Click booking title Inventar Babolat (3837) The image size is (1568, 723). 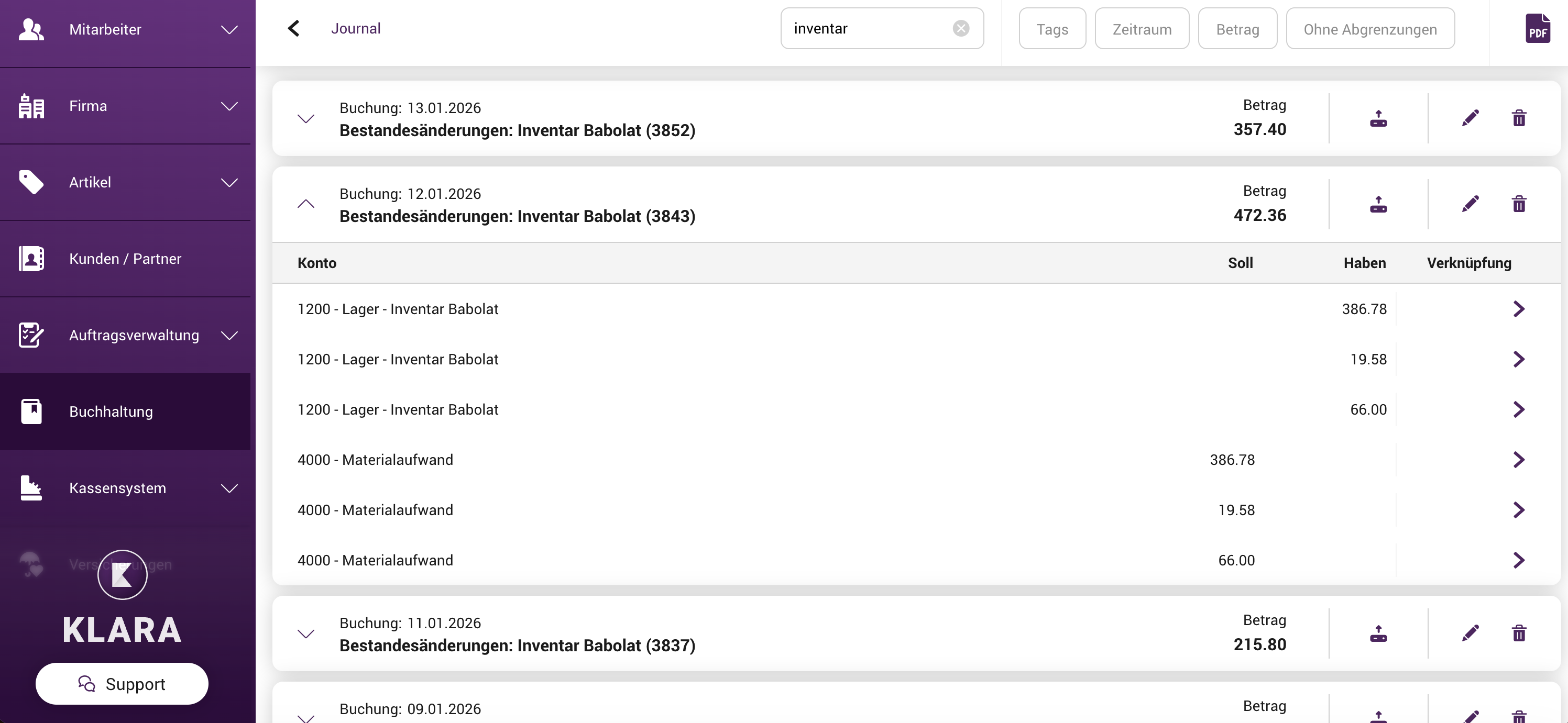pos(517,646)
